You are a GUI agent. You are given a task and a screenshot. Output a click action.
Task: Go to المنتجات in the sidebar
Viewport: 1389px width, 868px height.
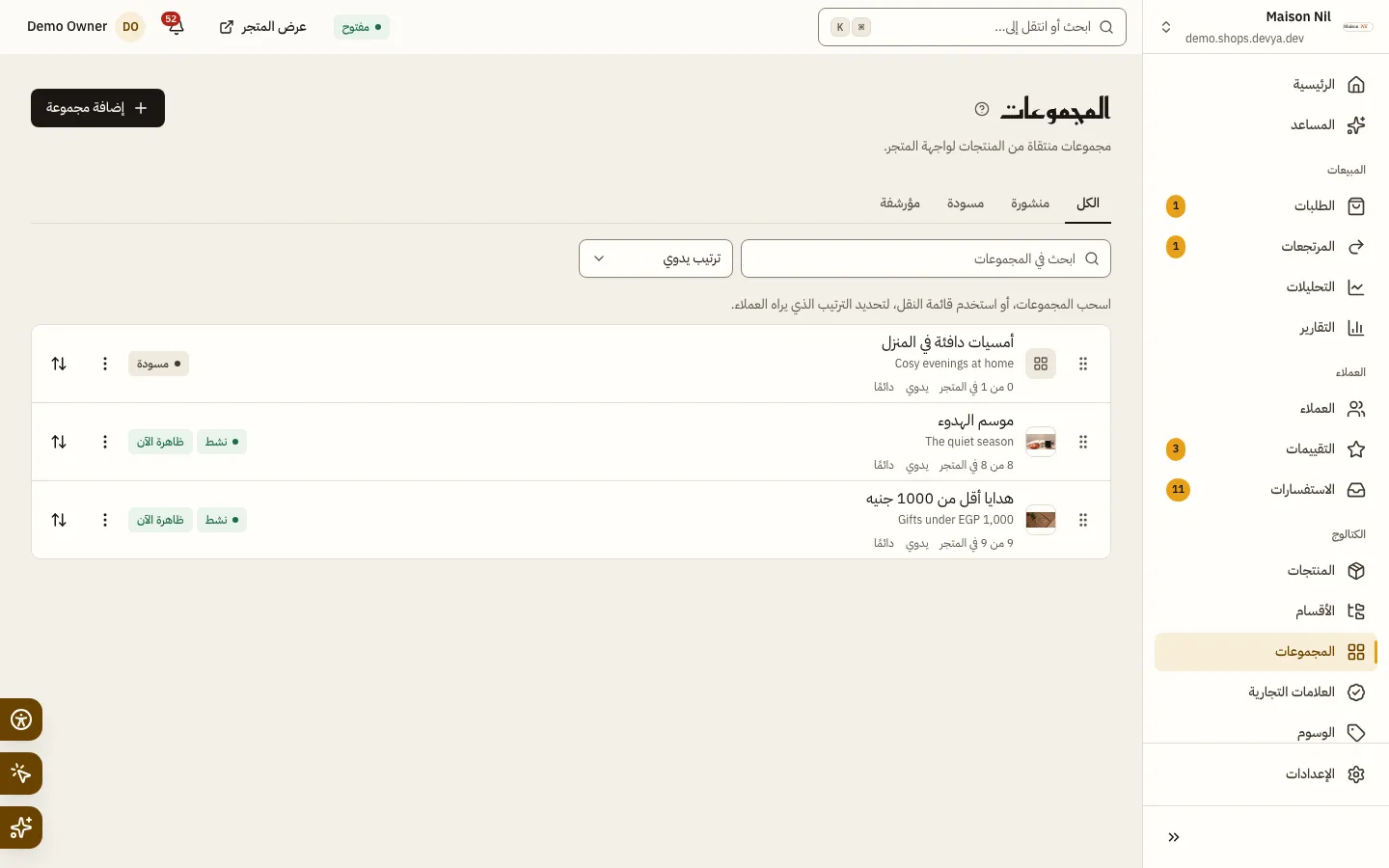click(x=1266, y=571)
